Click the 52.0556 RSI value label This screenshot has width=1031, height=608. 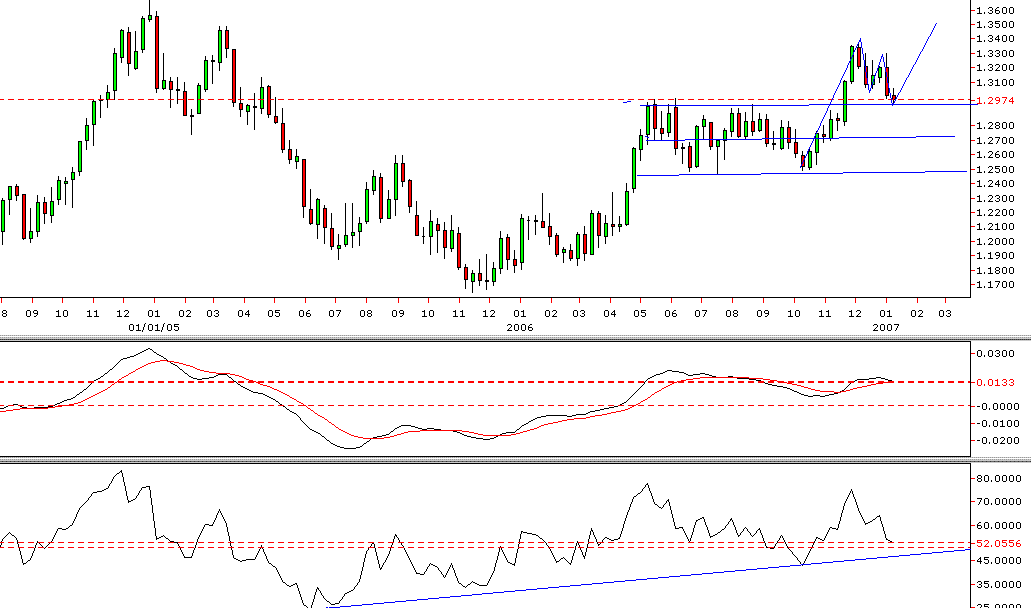[x=999, y=544]
